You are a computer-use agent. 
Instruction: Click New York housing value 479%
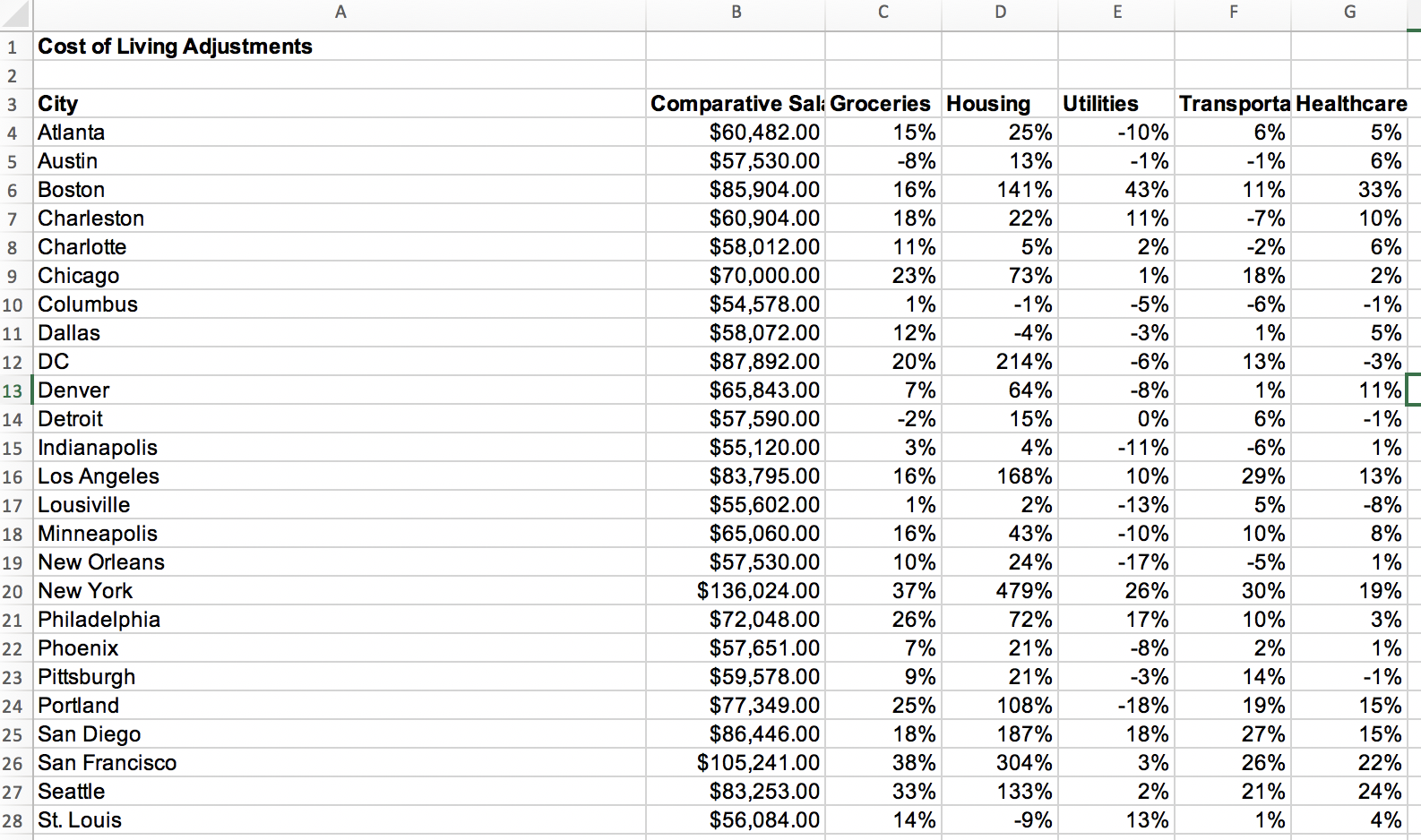point(1000,591)
